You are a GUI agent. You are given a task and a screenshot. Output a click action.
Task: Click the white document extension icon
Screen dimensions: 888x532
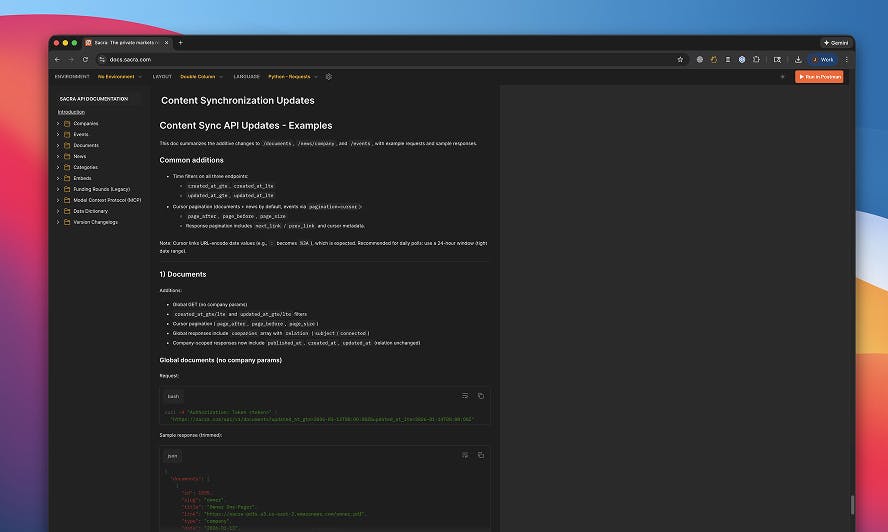[x=728, y=59]
